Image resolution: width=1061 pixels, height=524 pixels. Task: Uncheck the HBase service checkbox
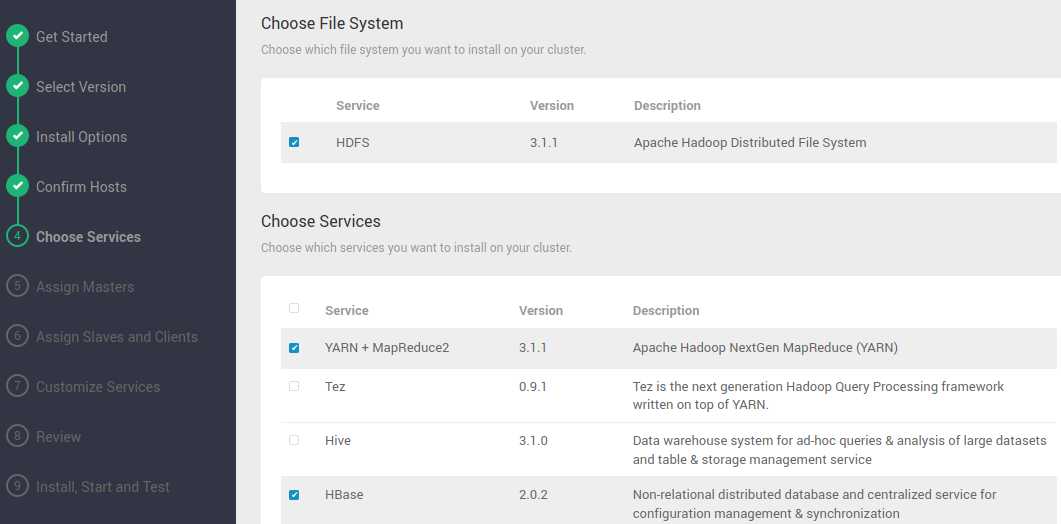coord(294,495)
